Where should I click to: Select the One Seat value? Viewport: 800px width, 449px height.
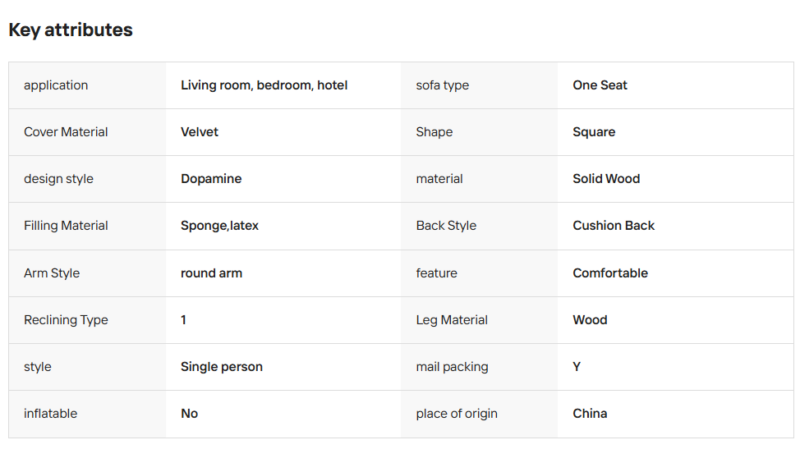point(599,85)
